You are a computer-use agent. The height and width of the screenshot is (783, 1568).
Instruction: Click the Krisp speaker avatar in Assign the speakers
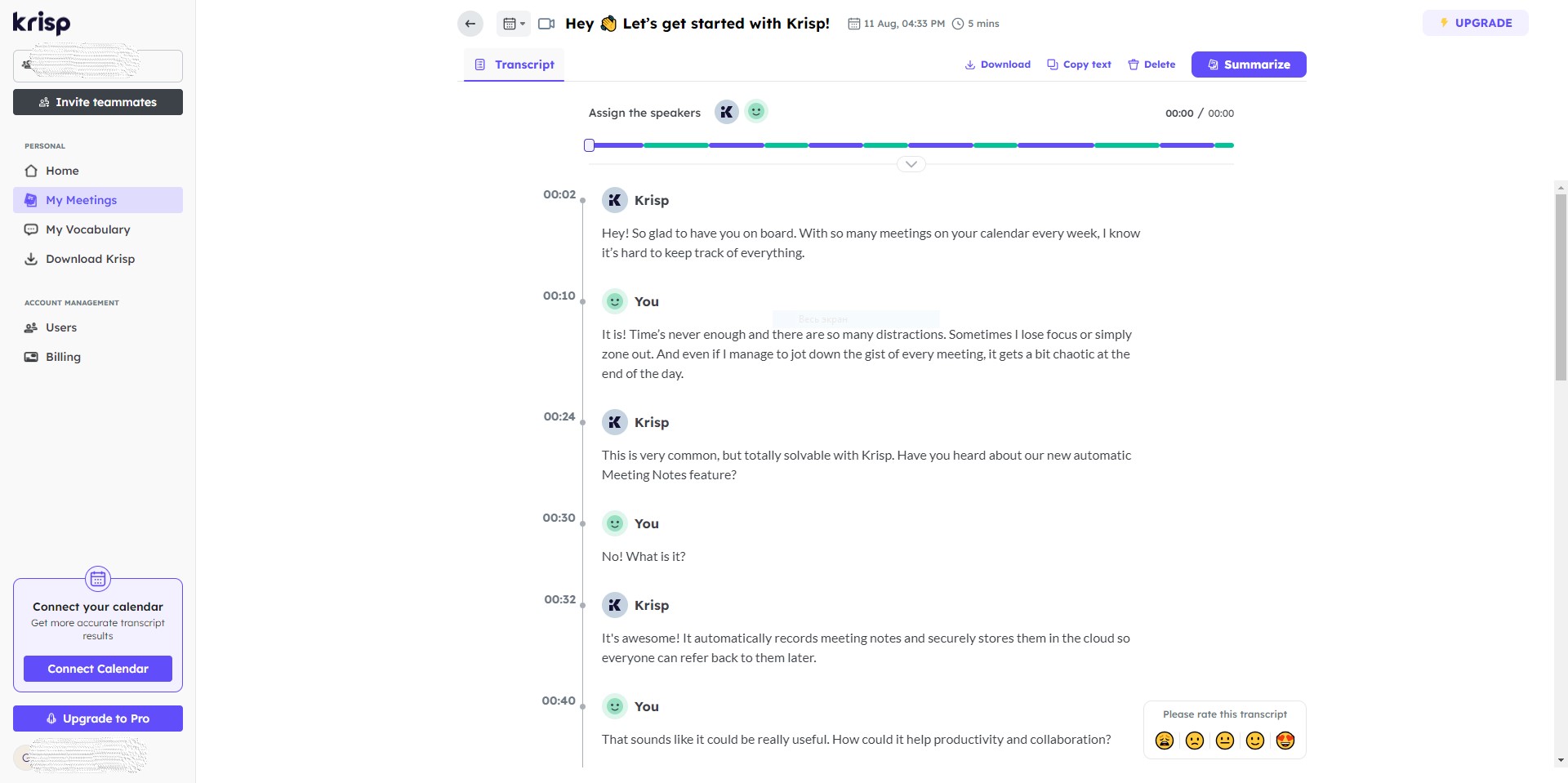pos(726,112)
